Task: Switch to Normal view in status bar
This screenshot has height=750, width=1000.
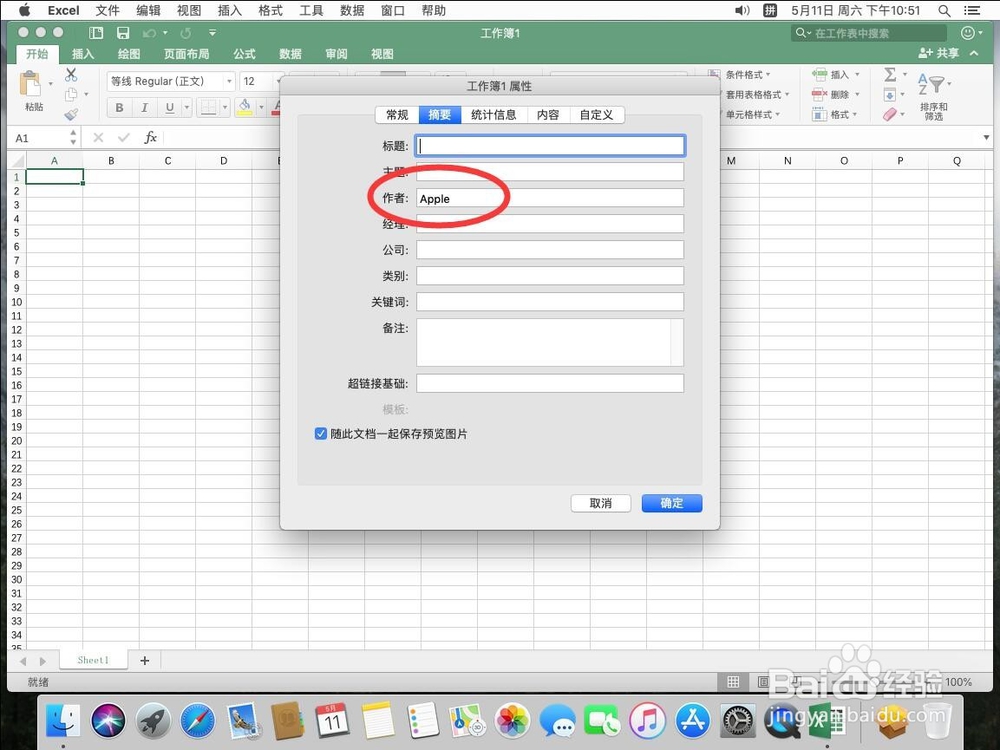Action: (733, 682)
